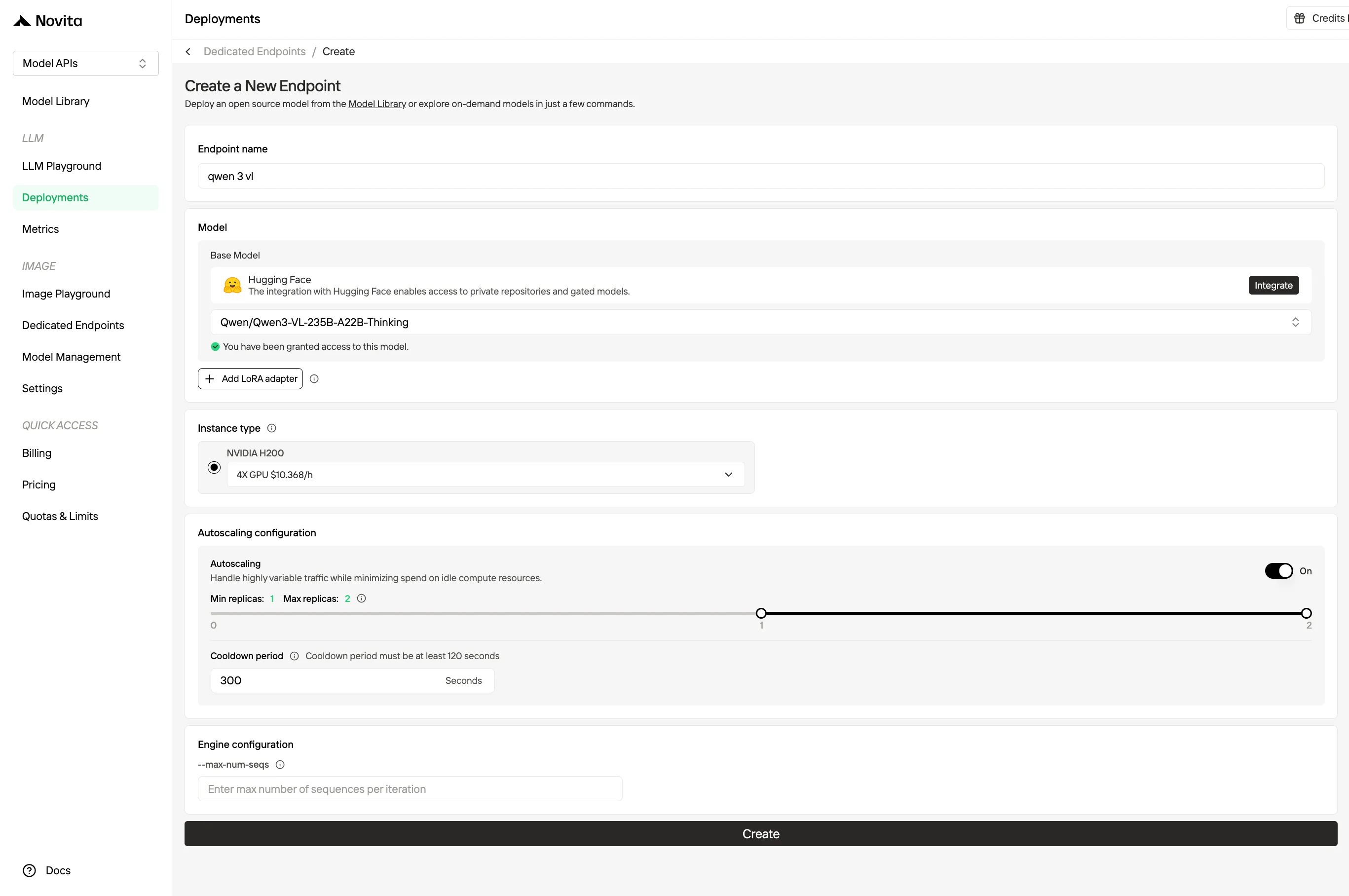Open Quotas & Limits

pyautogui.click(x=59, y=516)
